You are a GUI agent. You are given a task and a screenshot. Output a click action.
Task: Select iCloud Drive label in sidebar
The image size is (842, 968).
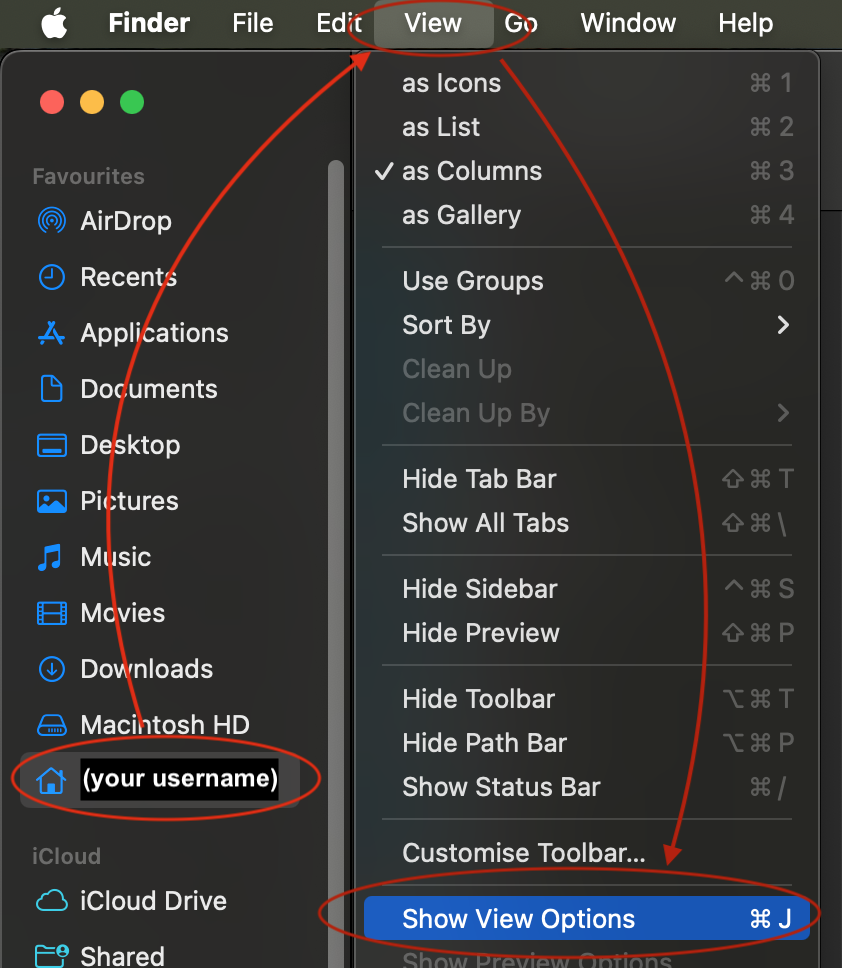click(x=153, y=901)
